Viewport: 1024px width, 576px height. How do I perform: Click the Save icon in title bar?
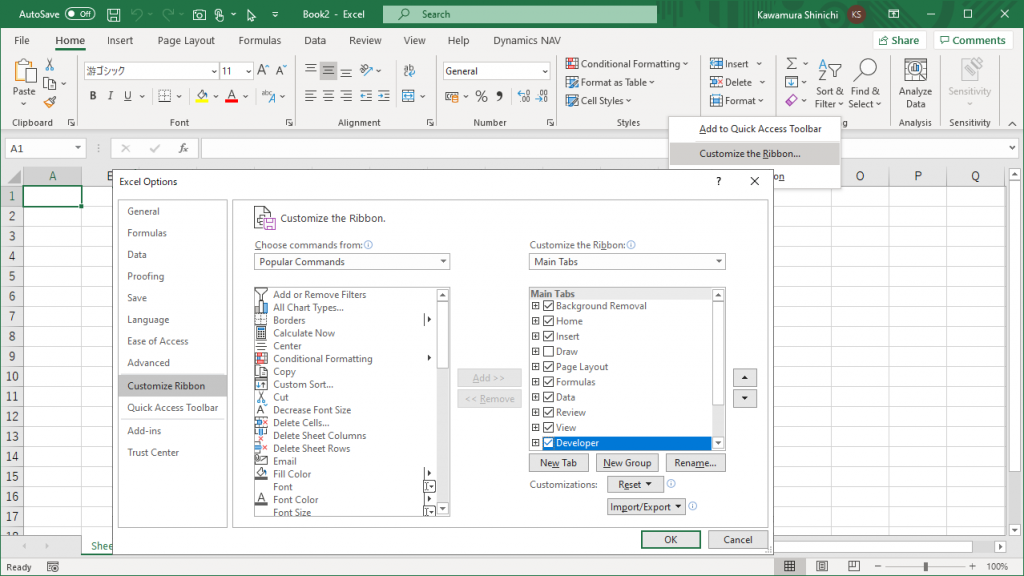click(x=113, y=14)
